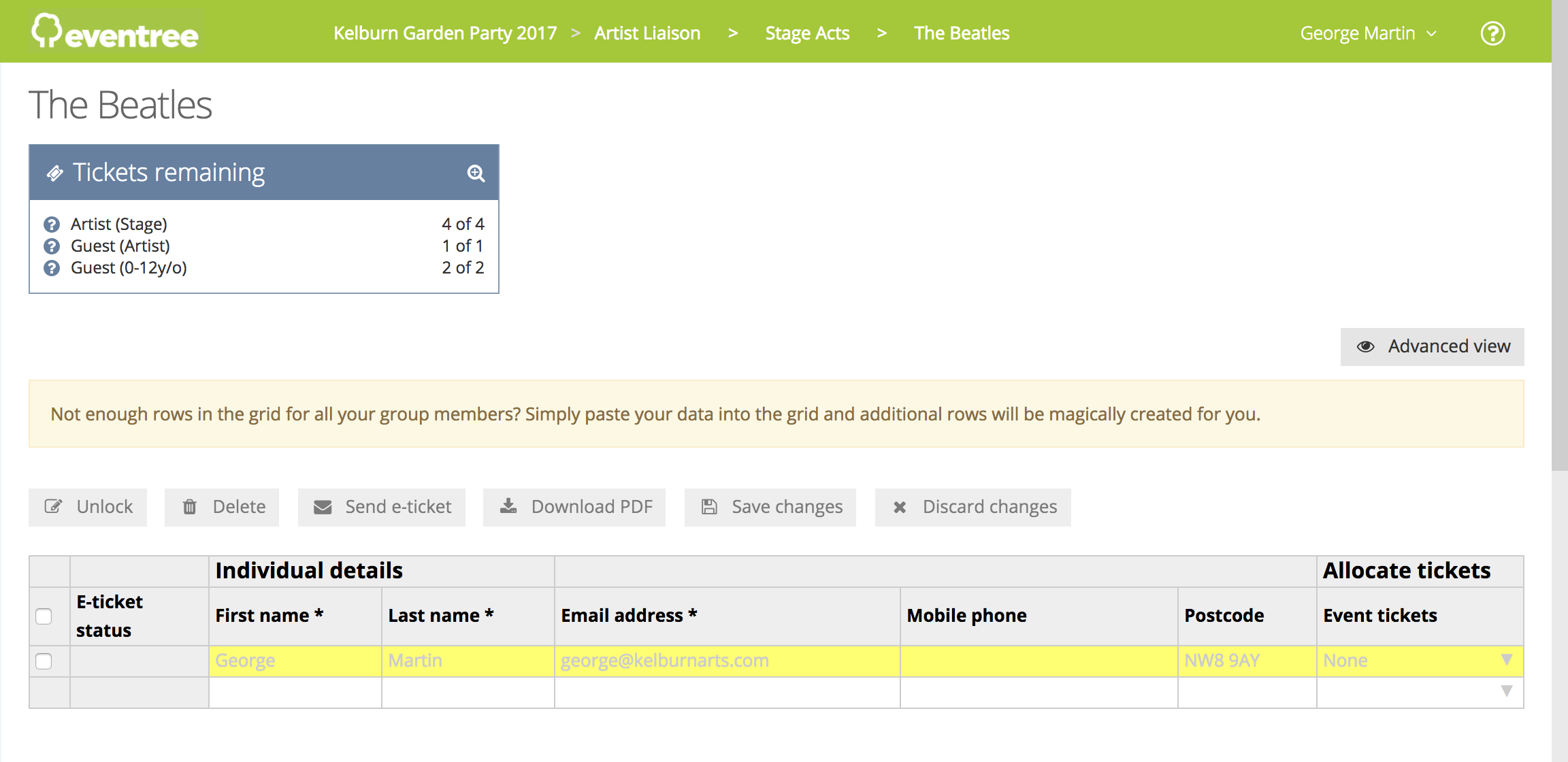Viewport: 1568px width, 762px height.
Task: Click the Postcode column header
Action: [1247, 616]
